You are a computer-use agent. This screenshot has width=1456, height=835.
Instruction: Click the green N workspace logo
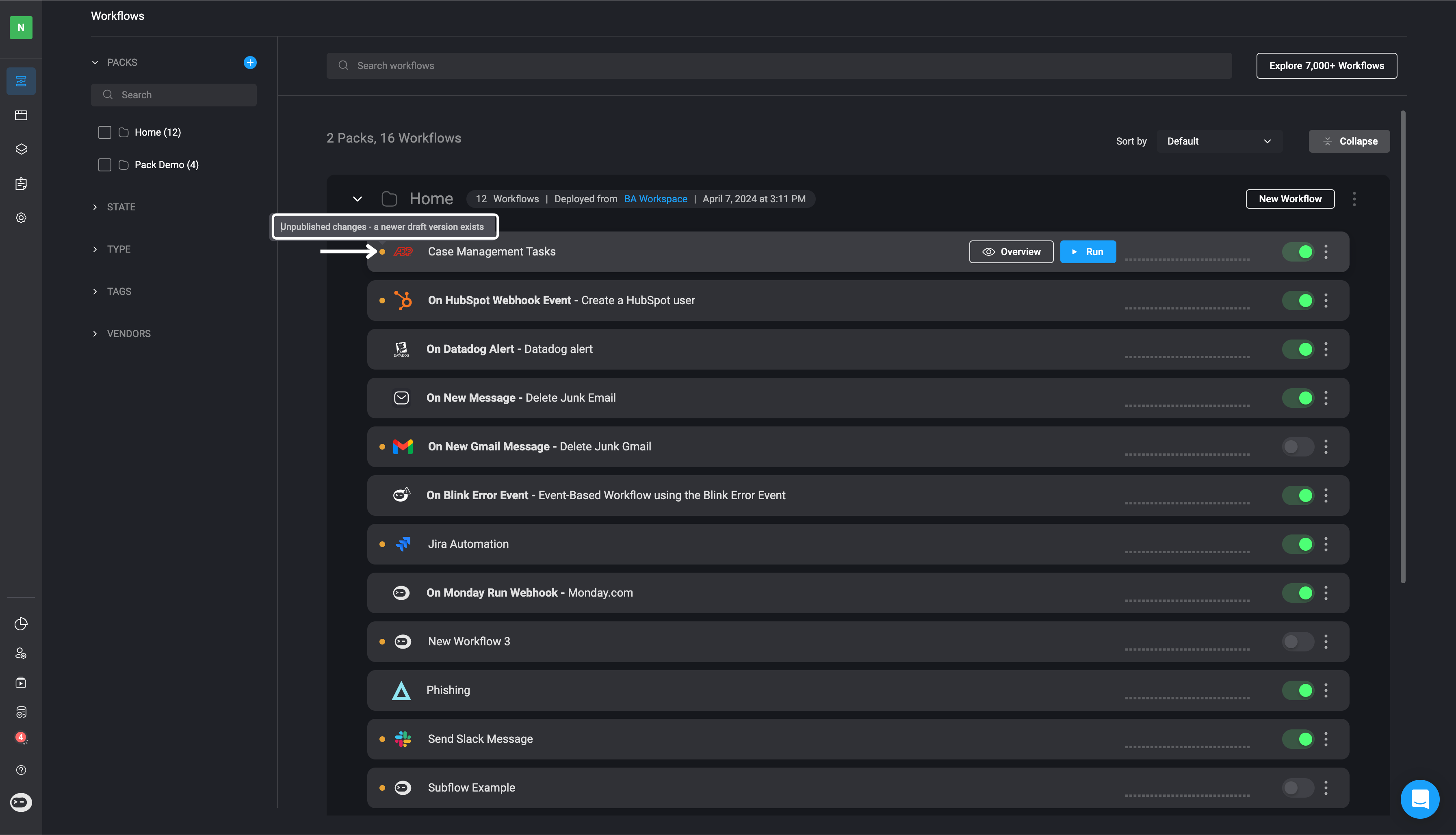[21, 28]
